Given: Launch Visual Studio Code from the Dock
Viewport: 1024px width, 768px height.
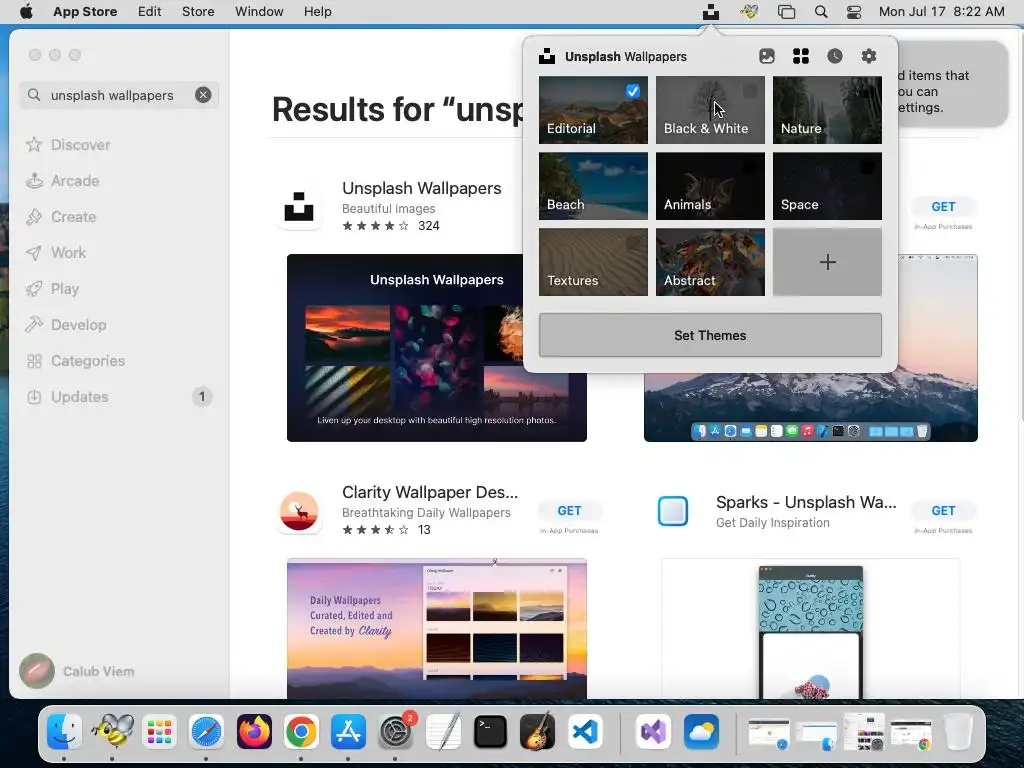Looking at the screenshot, I should coord(585,731).
